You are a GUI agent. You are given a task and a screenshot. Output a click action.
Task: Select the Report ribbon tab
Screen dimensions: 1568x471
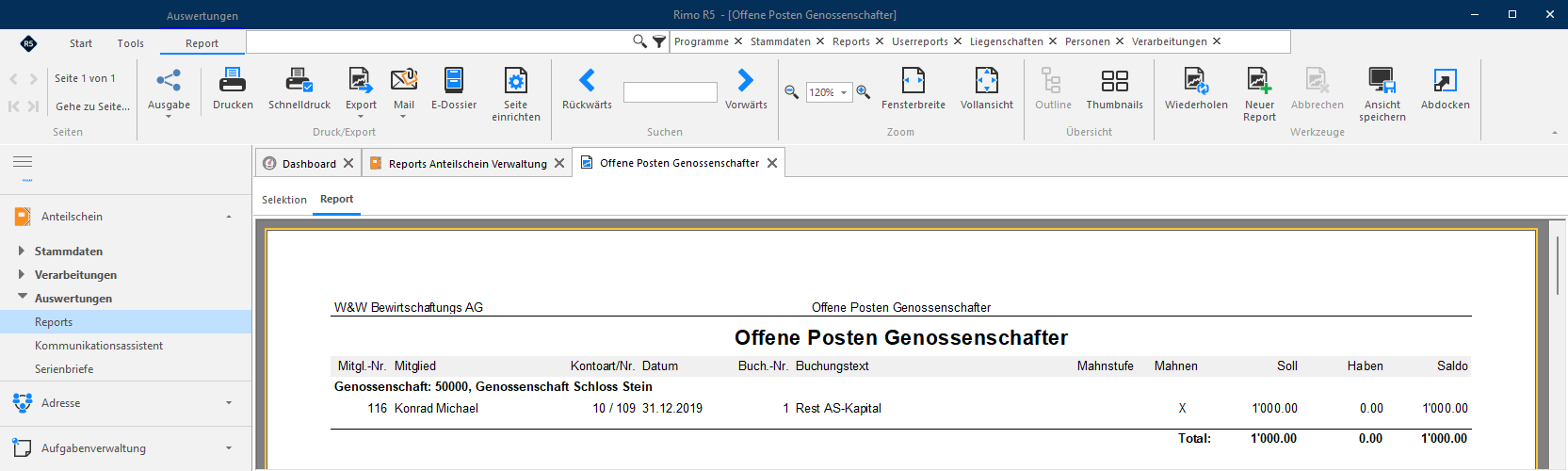coord(202,43)
